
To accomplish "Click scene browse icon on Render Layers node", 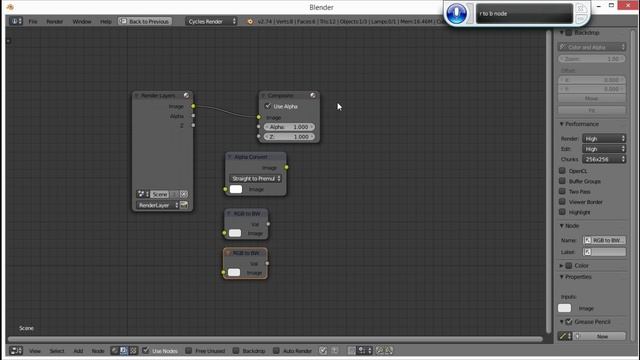I will [x=142, y=194].
